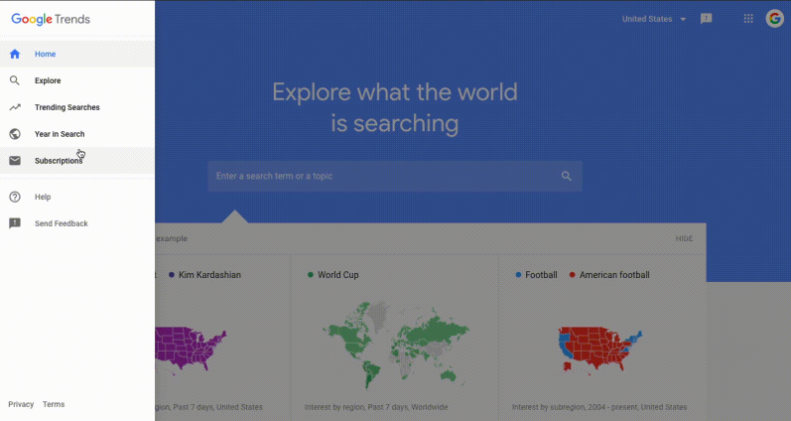Open the Kim Kardashian purple US map
791x421 pixels.
[191, 349]
